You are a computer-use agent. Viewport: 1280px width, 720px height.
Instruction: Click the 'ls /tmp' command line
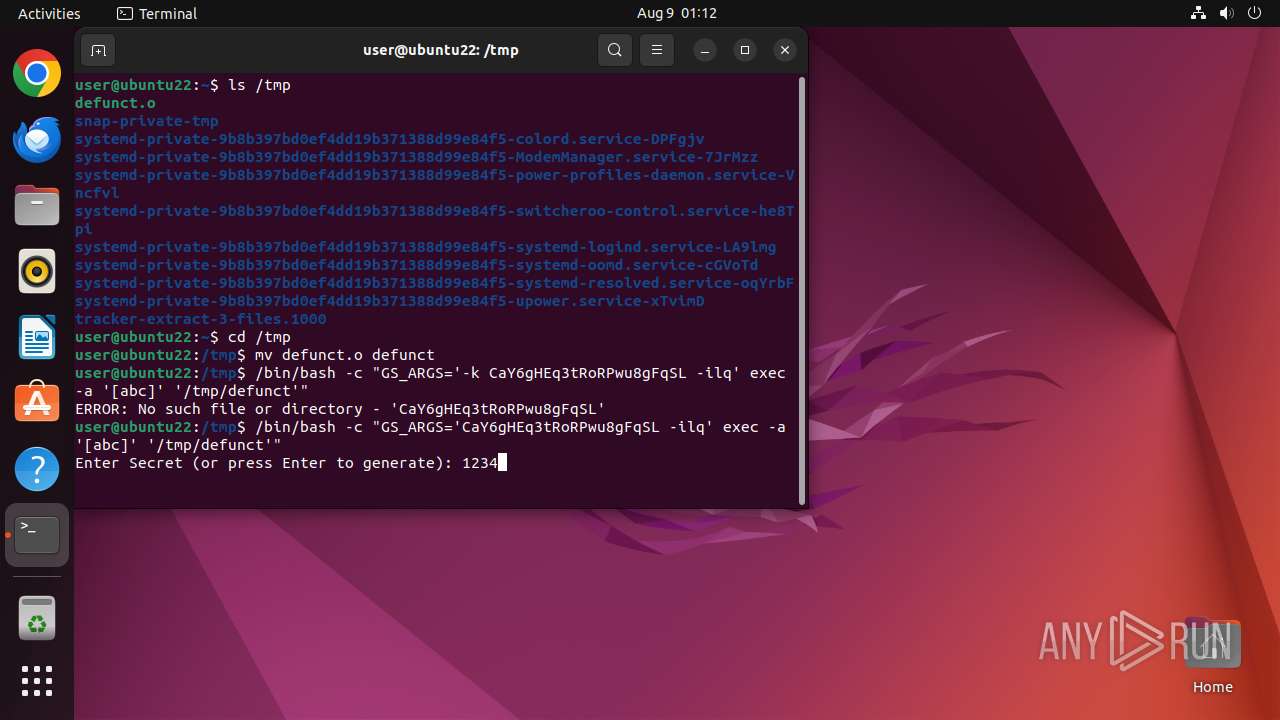182,85
